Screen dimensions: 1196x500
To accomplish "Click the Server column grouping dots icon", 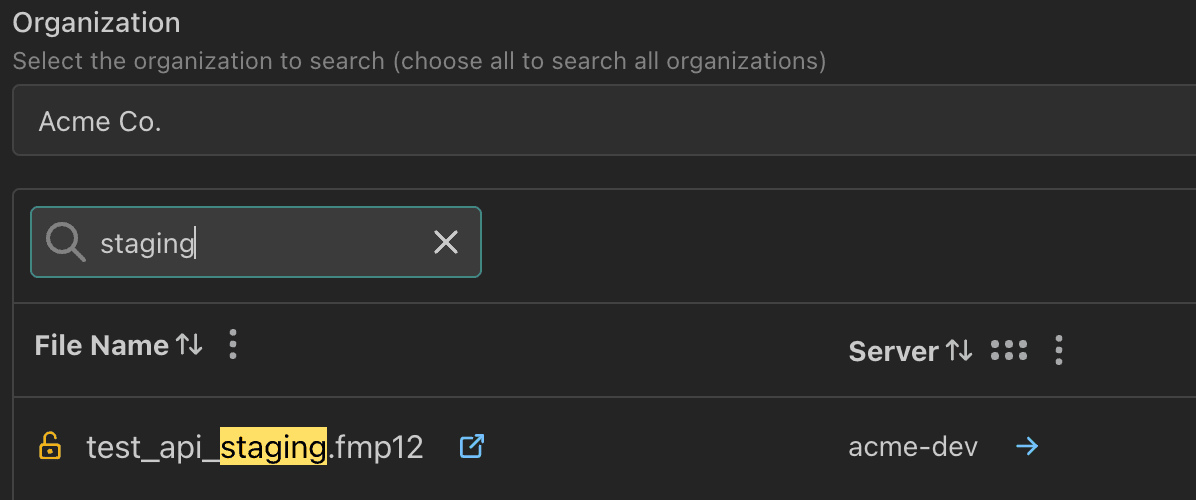I will (x=1008, y=351).
